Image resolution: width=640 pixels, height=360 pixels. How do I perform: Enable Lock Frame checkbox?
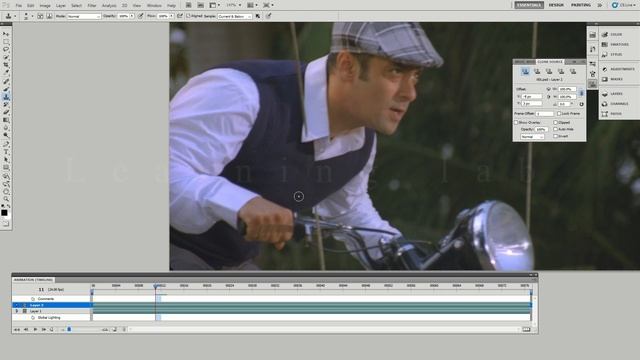[559, 113]
